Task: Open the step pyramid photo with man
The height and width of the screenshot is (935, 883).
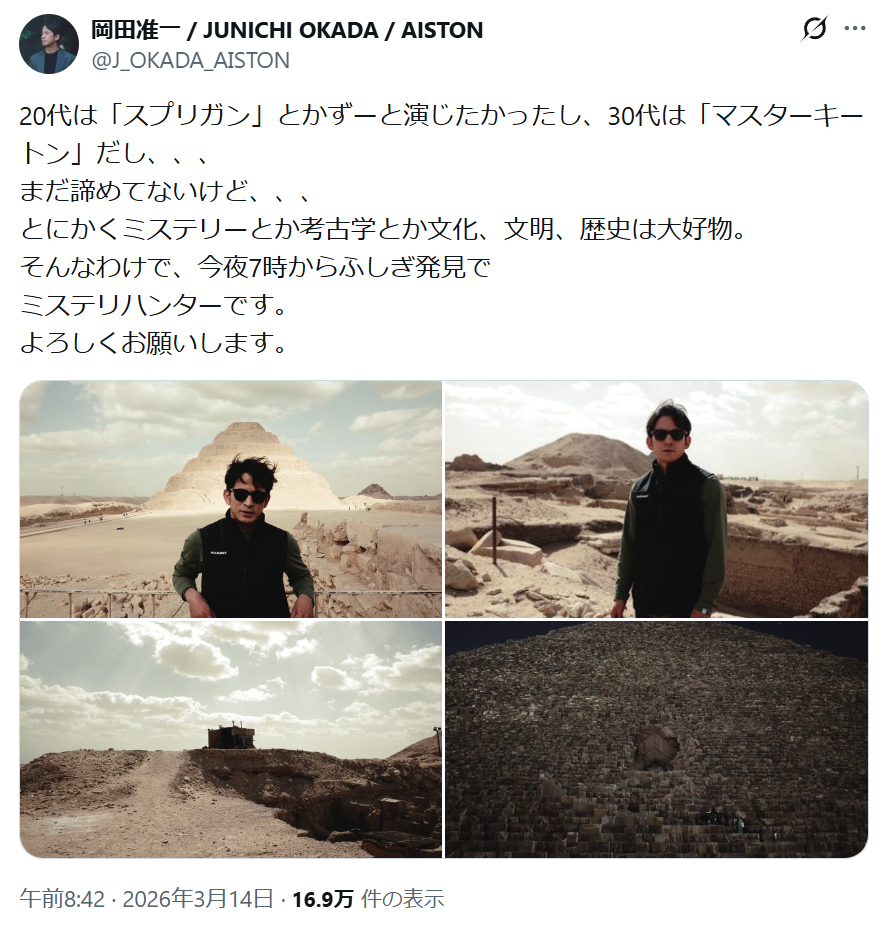Action: 231,499
